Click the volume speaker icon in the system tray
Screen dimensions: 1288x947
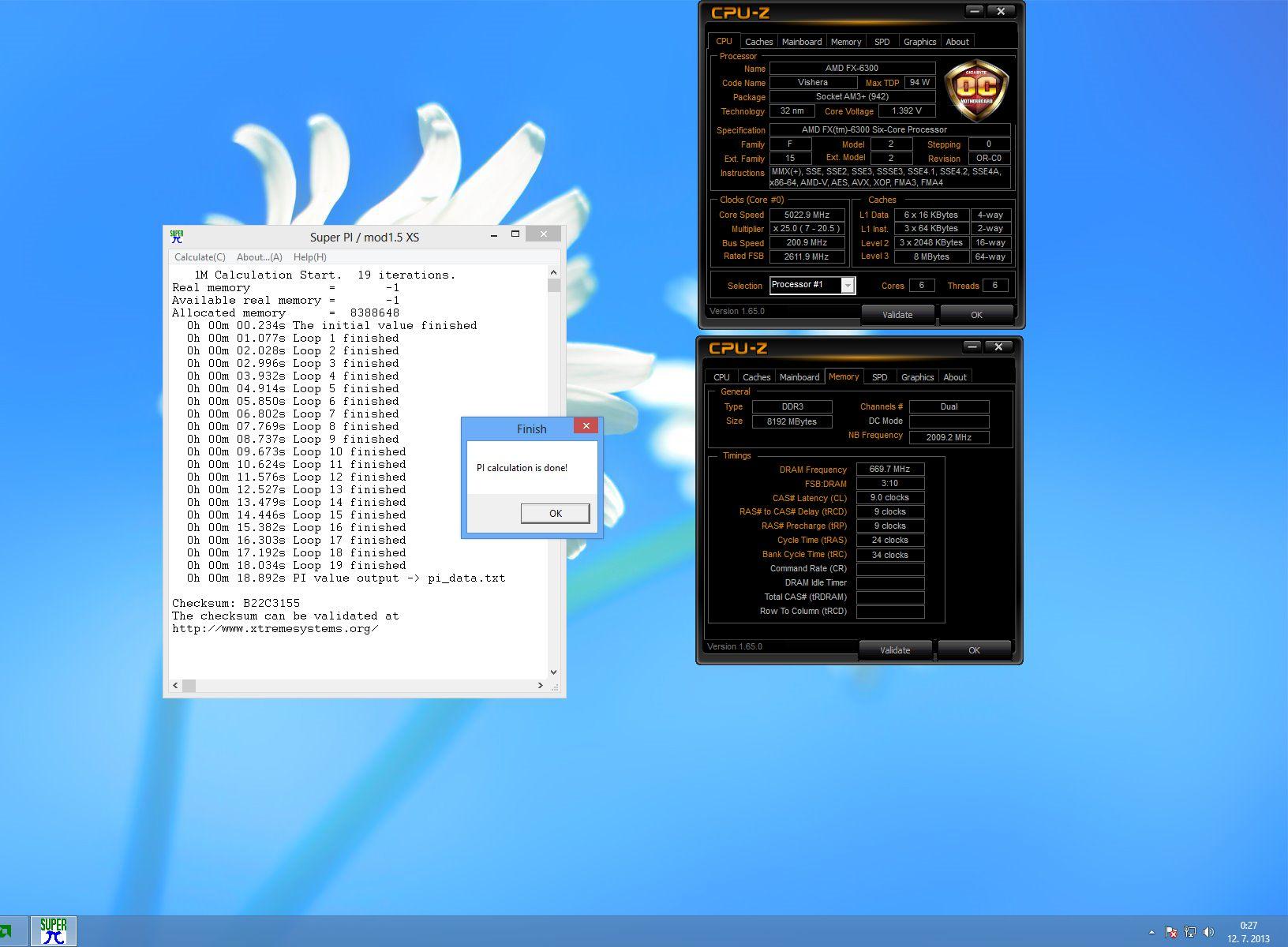click(1209, 932)
